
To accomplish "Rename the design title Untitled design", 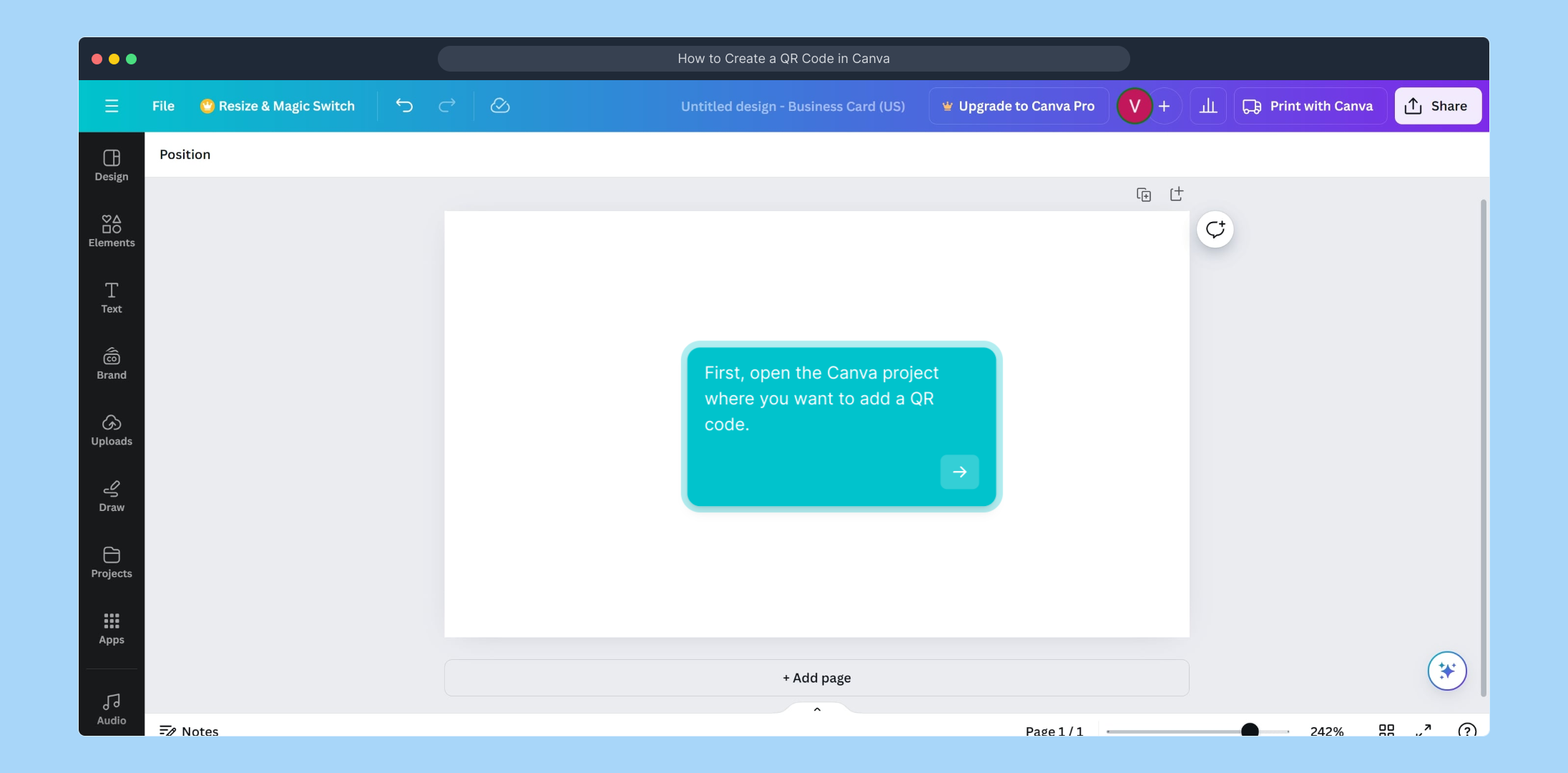I will click(x=792, y=105).
